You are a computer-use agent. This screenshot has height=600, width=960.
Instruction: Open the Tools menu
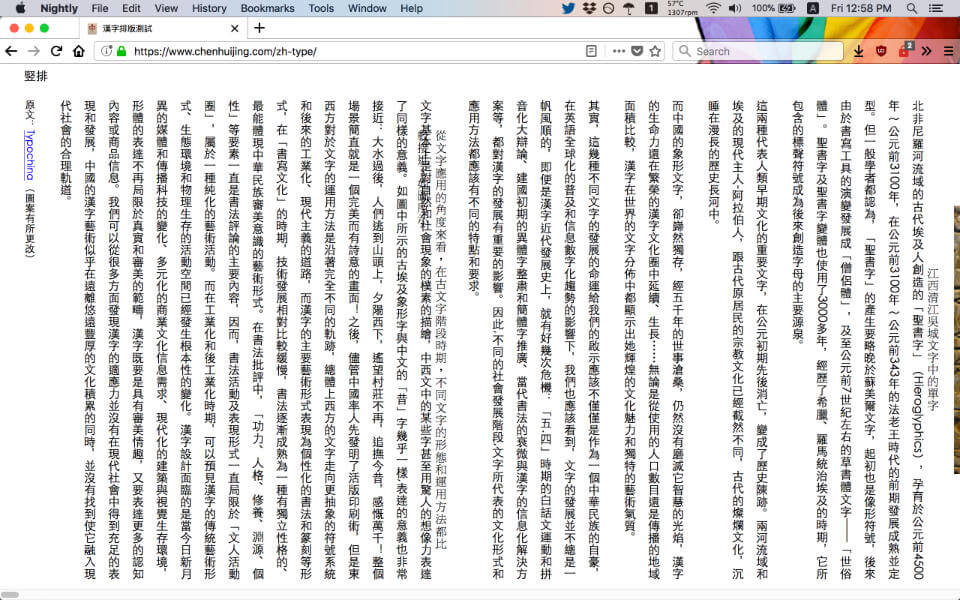point(321,9)
